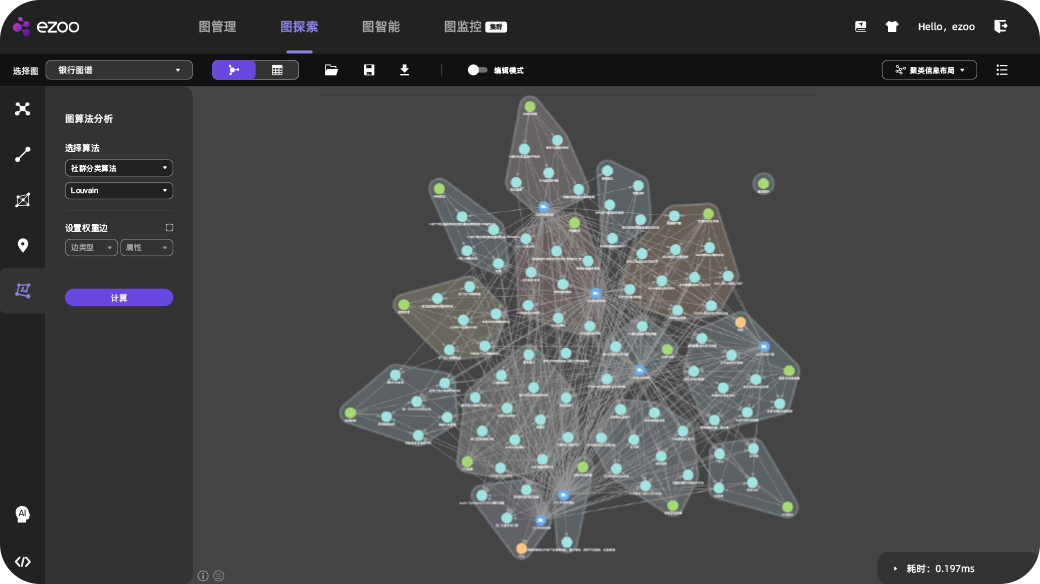1040x584 pixels.
Task: Switch to table view toggle button
Action: click(x=277, y=70)
